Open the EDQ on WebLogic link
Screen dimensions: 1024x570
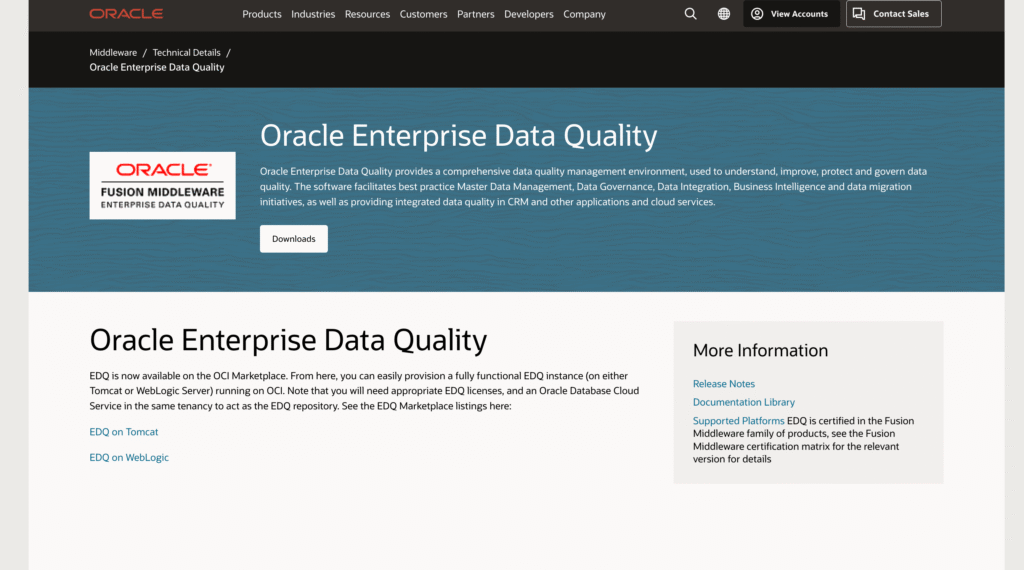click(x=129, y=457)
